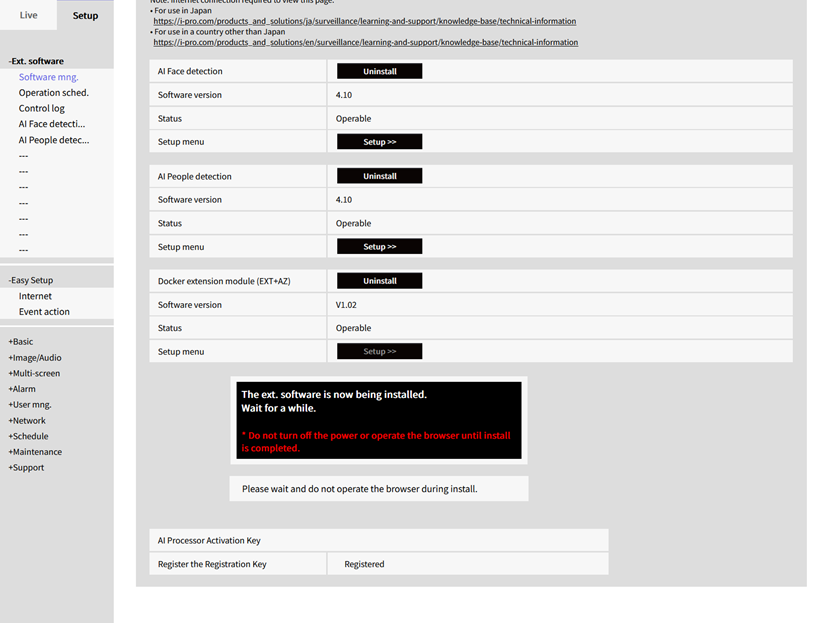Uninstall Docker extension module

(x=379, y=281)
